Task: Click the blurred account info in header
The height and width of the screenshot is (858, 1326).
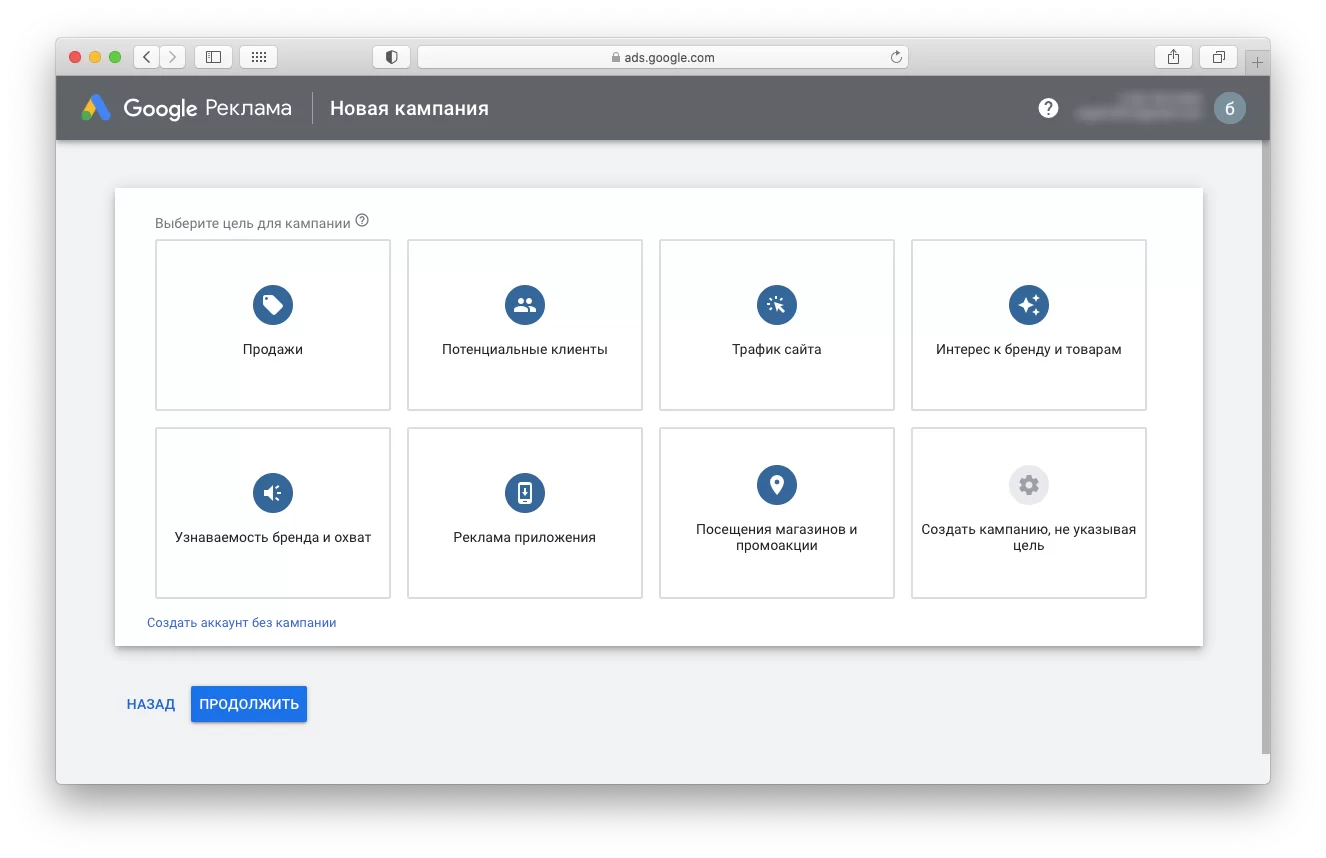Action: (1137, 108)
